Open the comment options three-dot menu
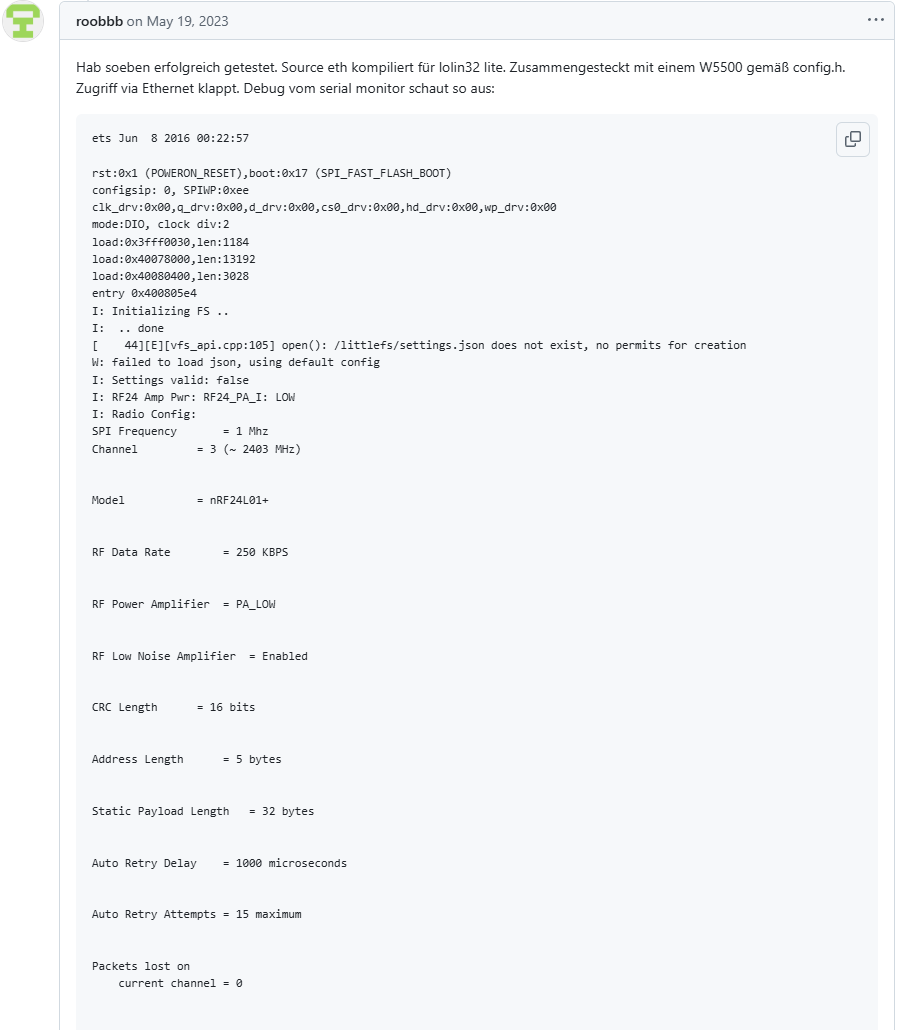 point(876,20)
